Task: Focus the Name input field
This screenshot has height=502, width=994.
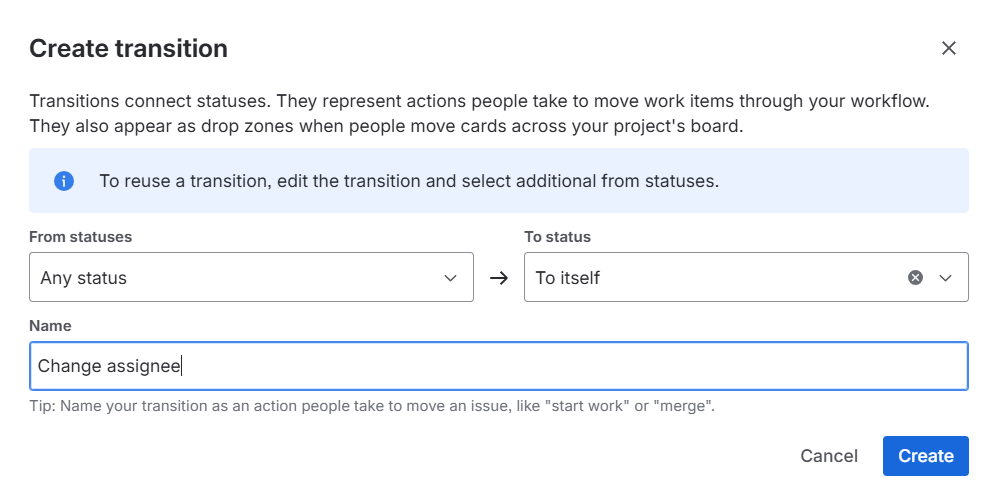Action: tap(498, 366)
